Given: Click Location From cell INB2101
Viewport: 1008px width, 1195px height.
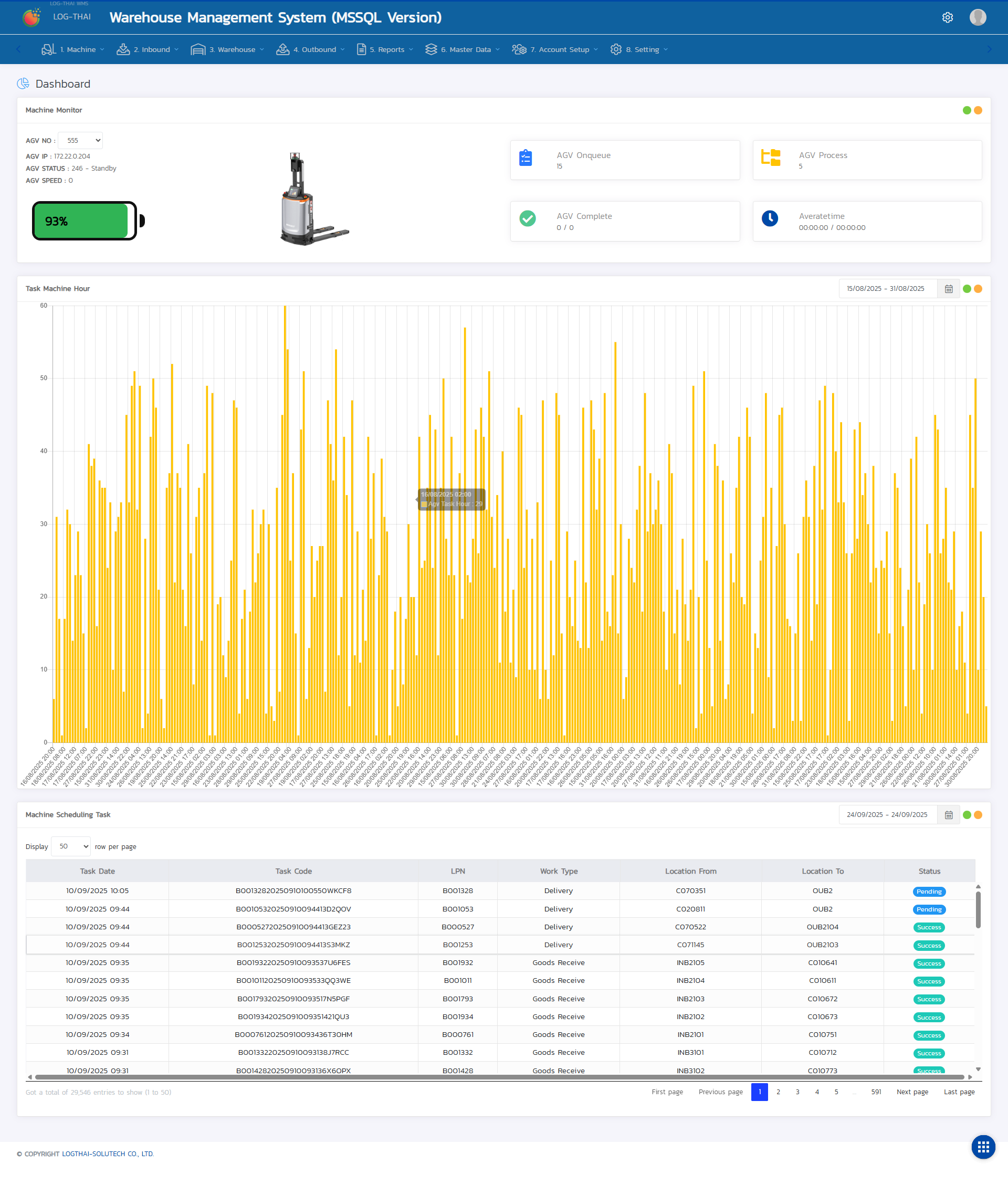Looking at the screenshot, I should coord(690,1034).
